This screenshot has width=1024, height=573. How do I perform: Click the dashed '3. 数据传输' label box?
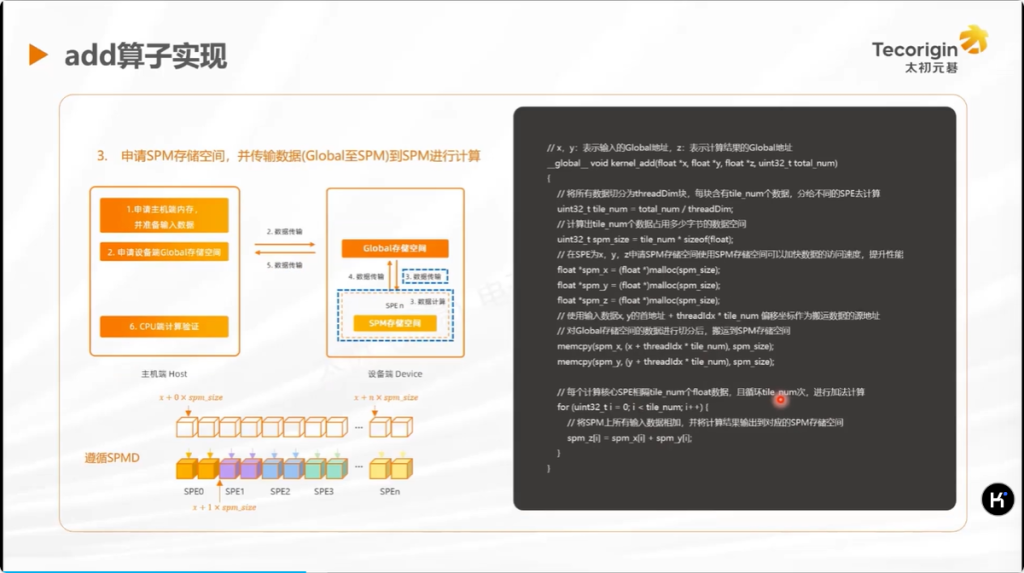tap(424, 276)
